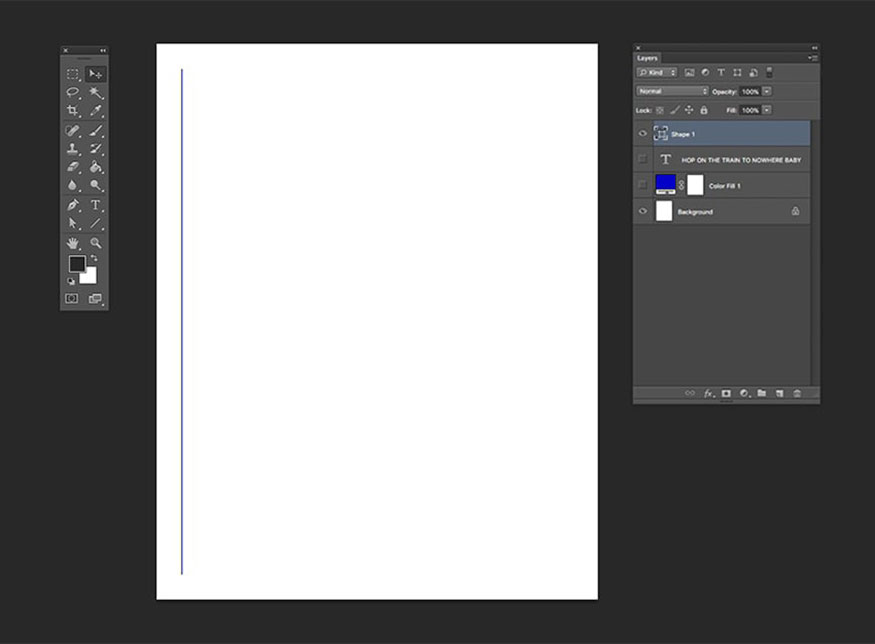Select the Magic Wand tool

(95, 92)
